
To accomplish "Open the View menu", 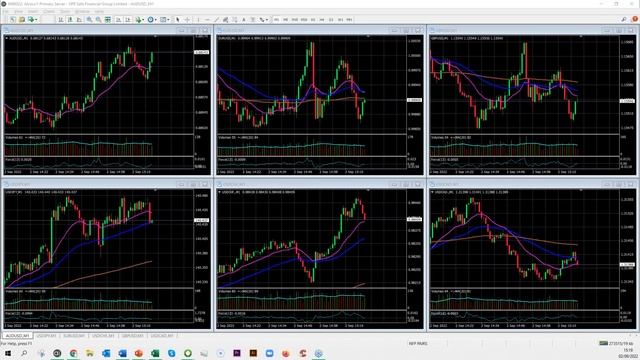I will point(18,11).
